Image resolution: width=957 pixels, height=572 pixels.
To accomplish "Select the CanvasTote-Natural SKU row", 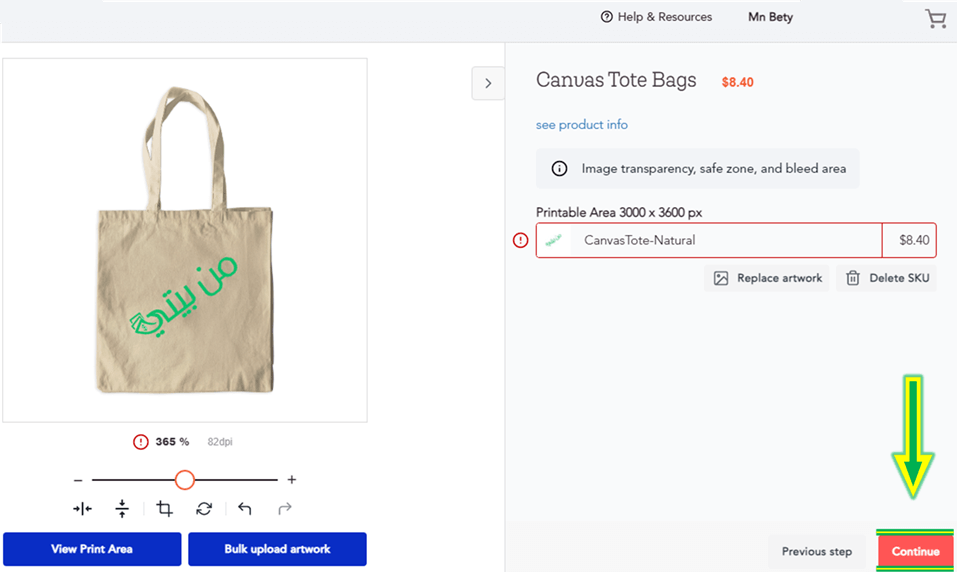I will tap(736, 241).
